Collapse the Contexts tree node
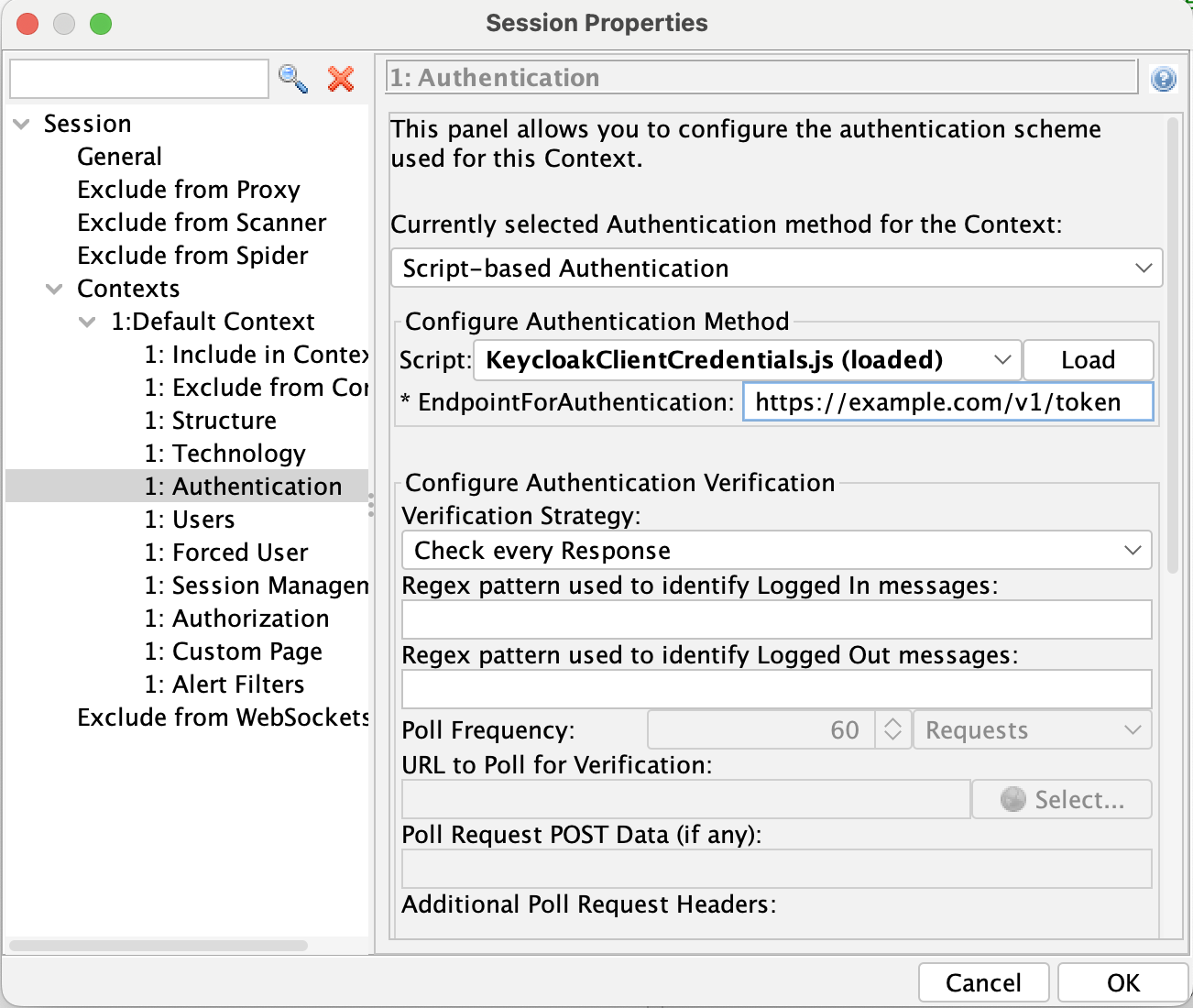Viewport: 1193px width, 1008px height. [54, 288]
